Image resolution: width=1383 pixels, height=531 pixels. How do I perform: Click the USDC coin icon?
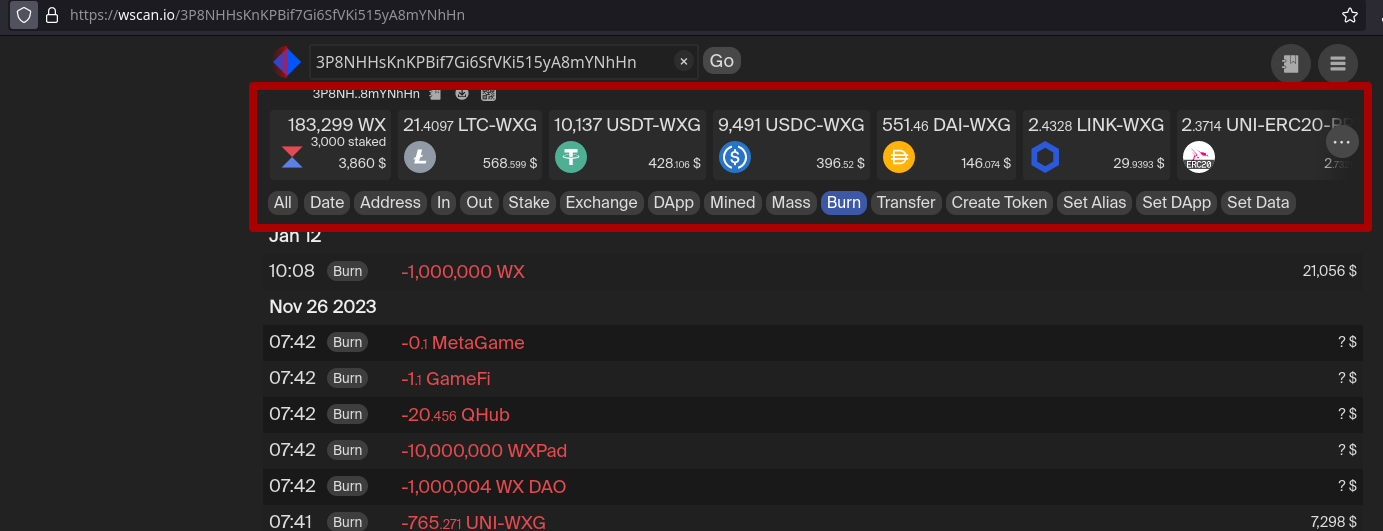735,157
